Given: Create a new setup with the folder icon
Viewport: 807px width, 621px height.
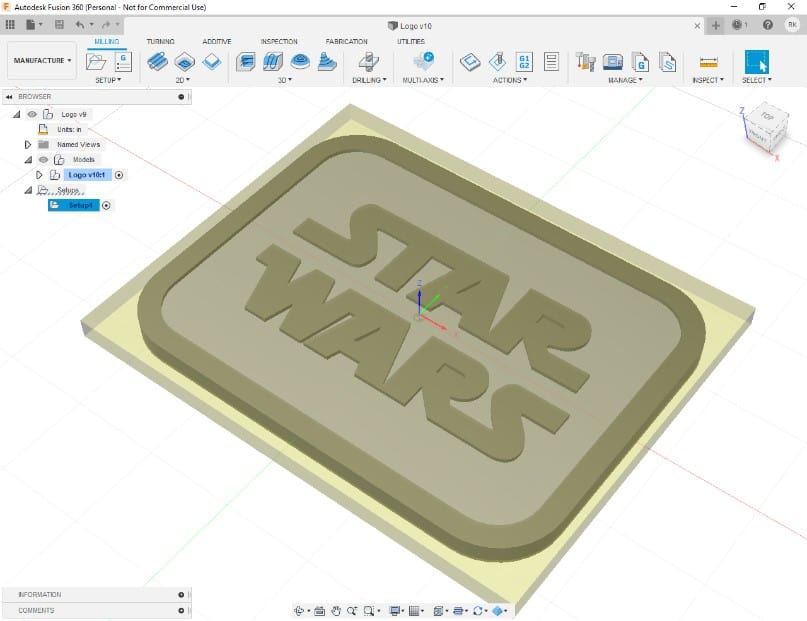Looking at the screenshot, I should point(96,62).
